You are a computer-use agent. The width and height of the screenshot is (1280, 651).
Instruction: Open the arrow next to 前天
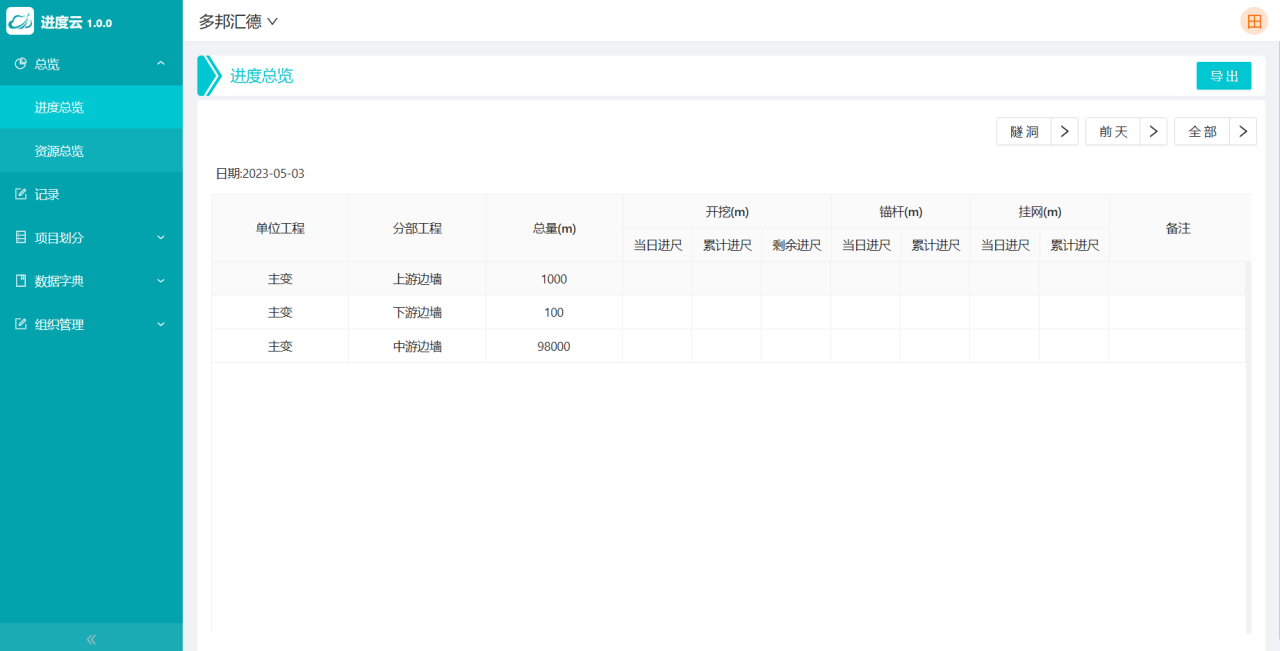(1154, 131)
